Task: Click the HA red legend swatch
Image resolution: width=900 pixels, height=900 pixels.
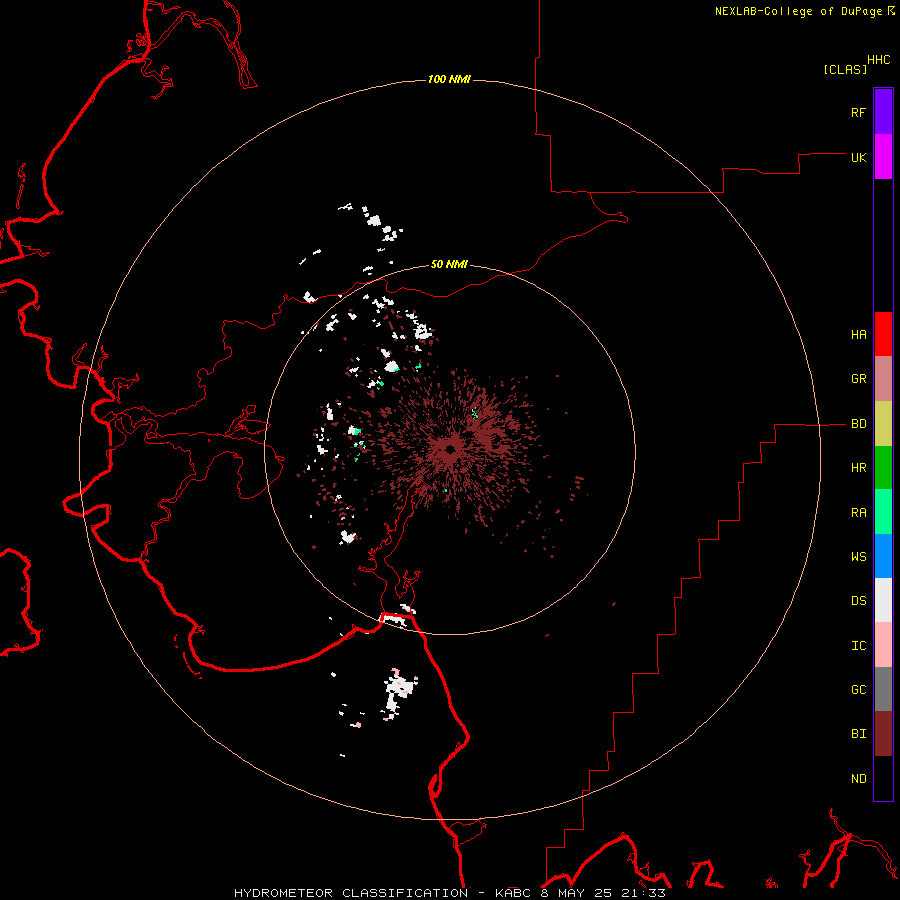Action: [883, 334]
